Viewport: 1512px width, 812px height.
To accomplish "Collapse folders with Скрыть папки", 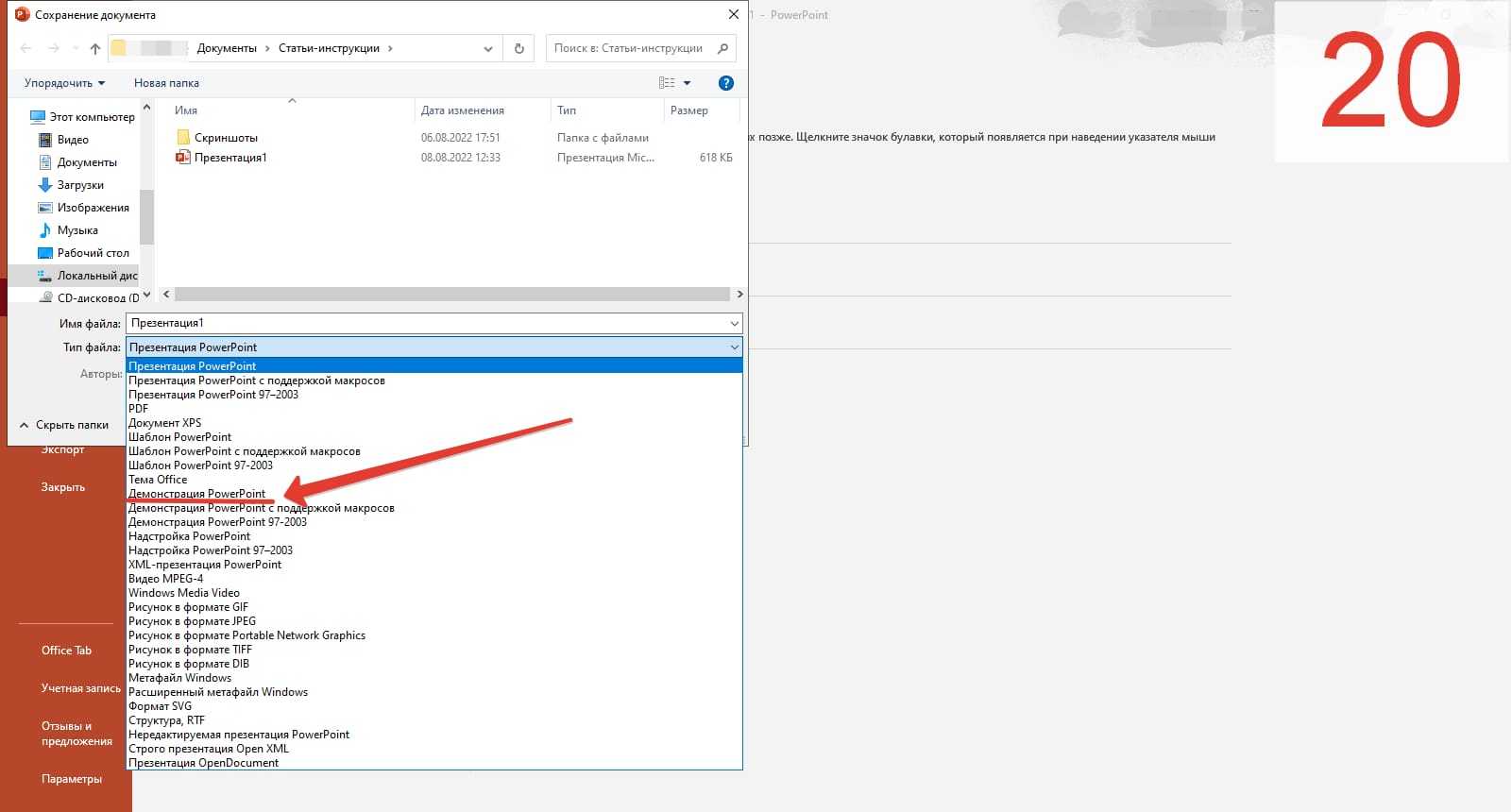I will [64, 425].
